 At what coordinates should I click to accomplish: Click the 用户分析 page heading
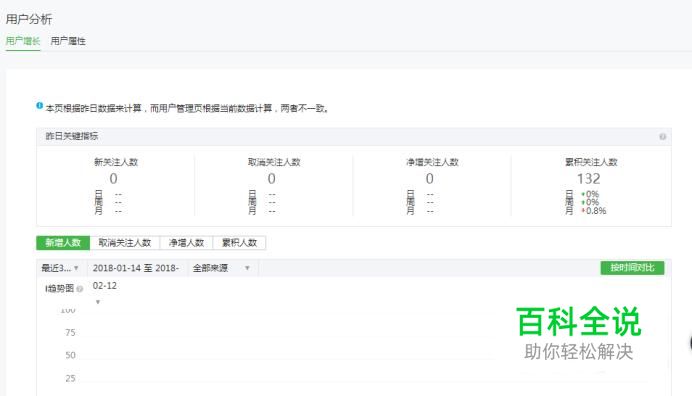click(29, 19)
